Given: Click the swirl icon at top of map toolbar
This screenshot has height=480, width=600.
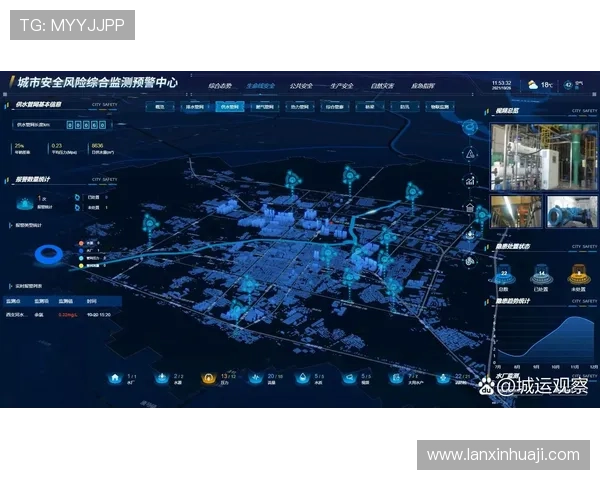Looking at the screenshot, I should tap(470, 126).
